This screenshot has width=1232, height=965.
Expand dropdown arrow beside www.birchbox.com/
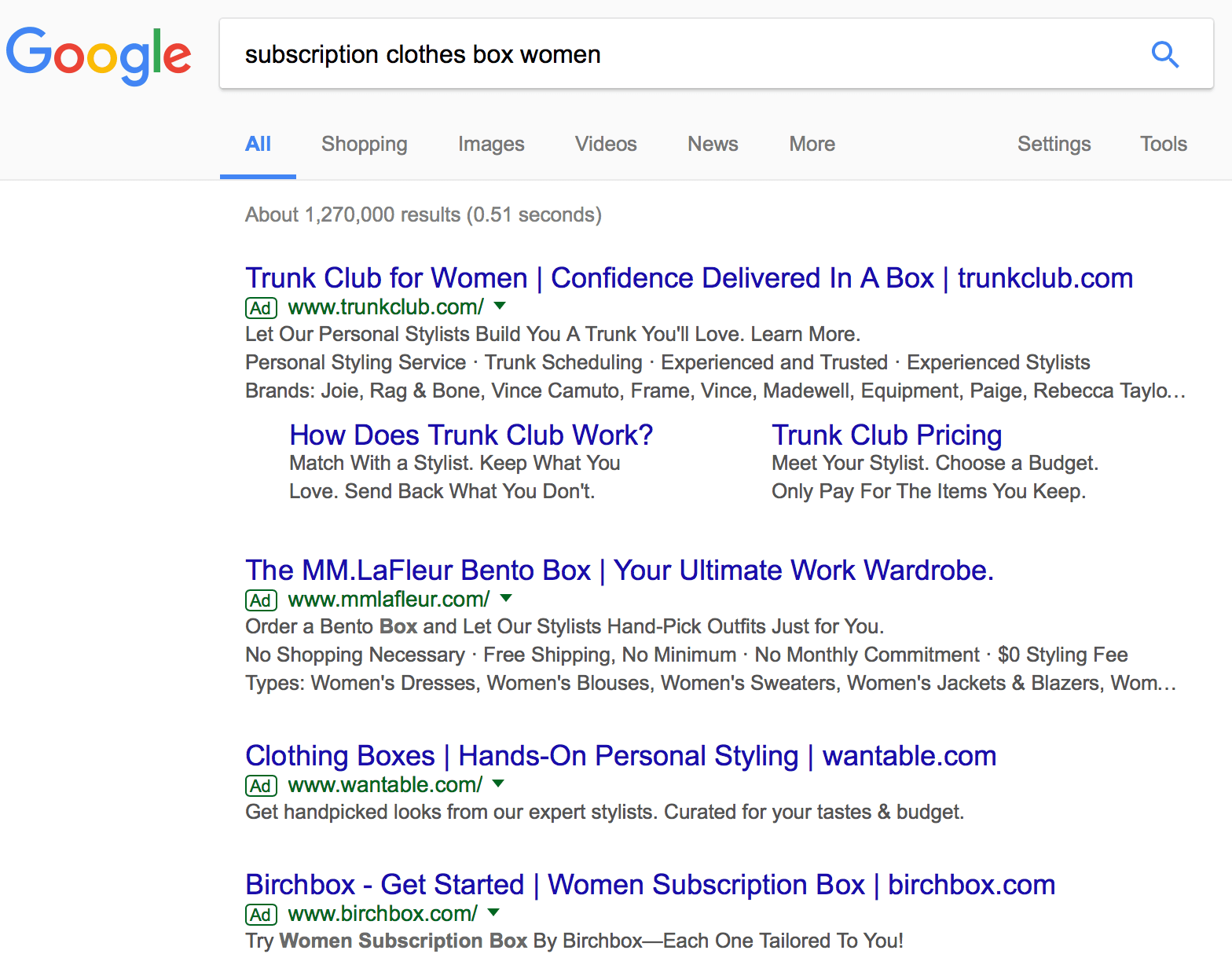pyautogui.click(x=493, y=912)
